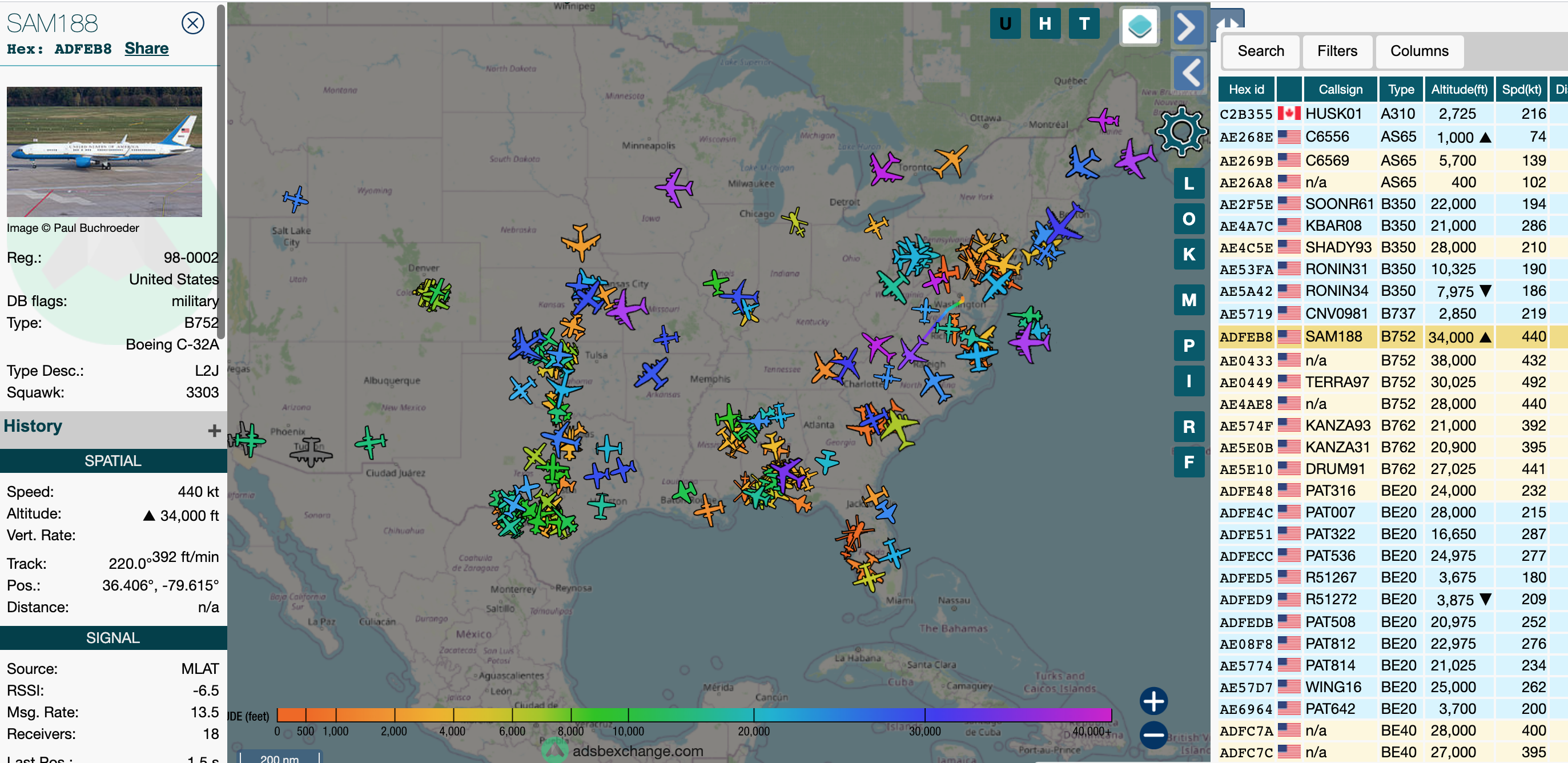Click the purple plane icon east of Kansas City
The height and width of the screenshot is (763, 1568).
coord(626,310)
